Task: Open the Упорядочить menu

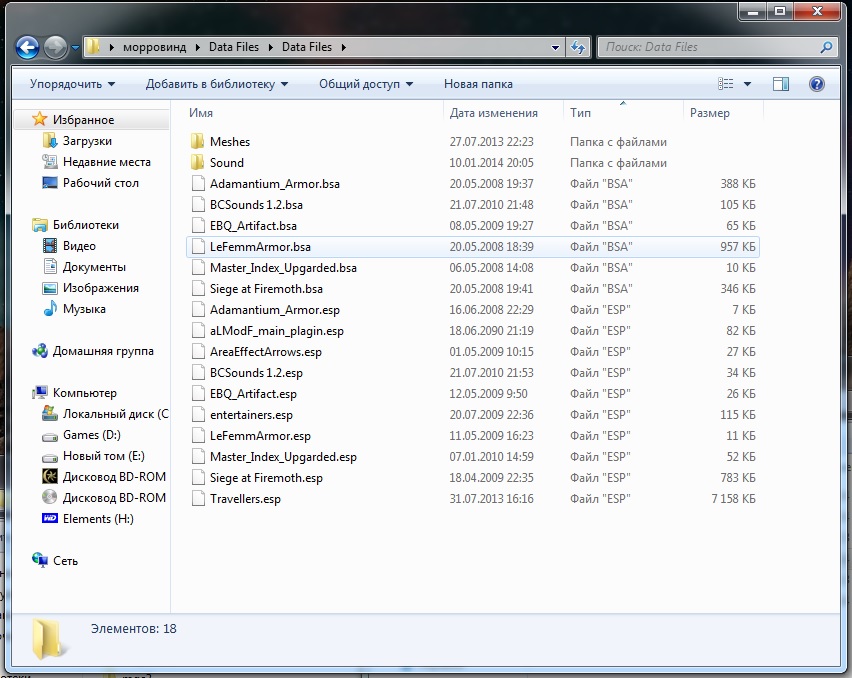Action: (x=72, y=84)
